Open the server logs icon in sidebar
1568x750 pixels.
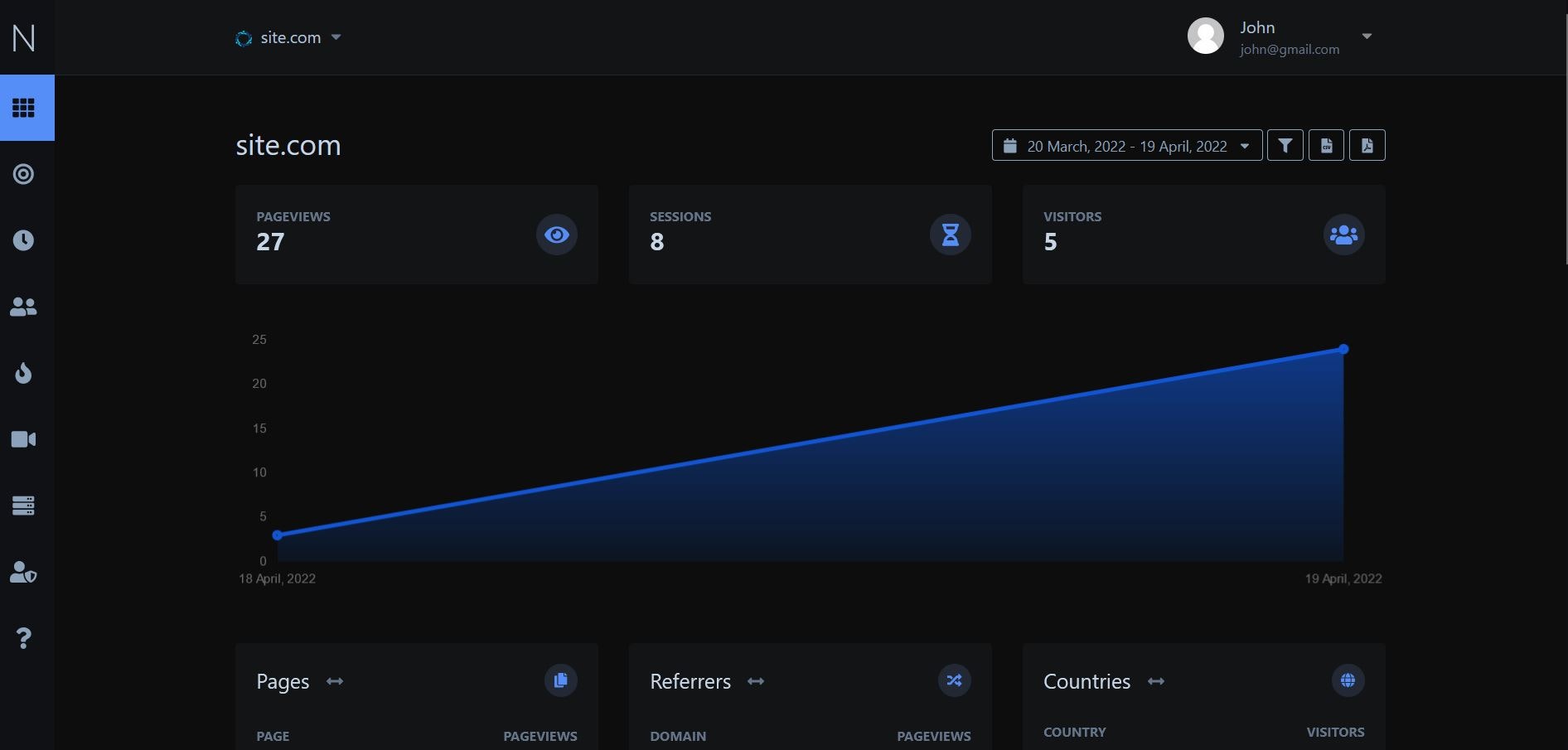click(x=24, y=506)
